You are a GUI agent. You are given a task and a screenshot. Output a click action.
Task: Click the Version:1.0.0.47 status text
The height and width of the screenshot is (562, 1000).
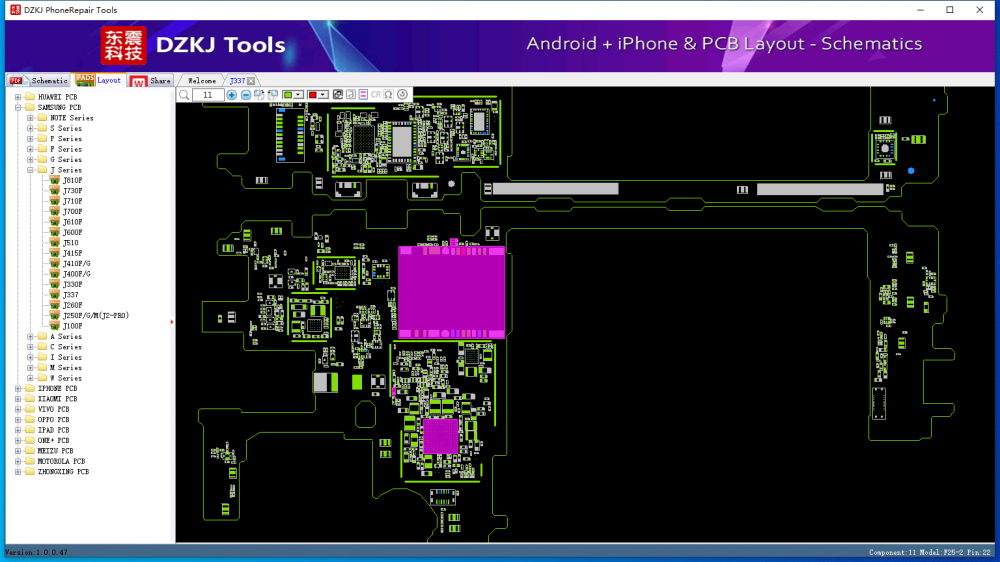(x=36, y=552)
